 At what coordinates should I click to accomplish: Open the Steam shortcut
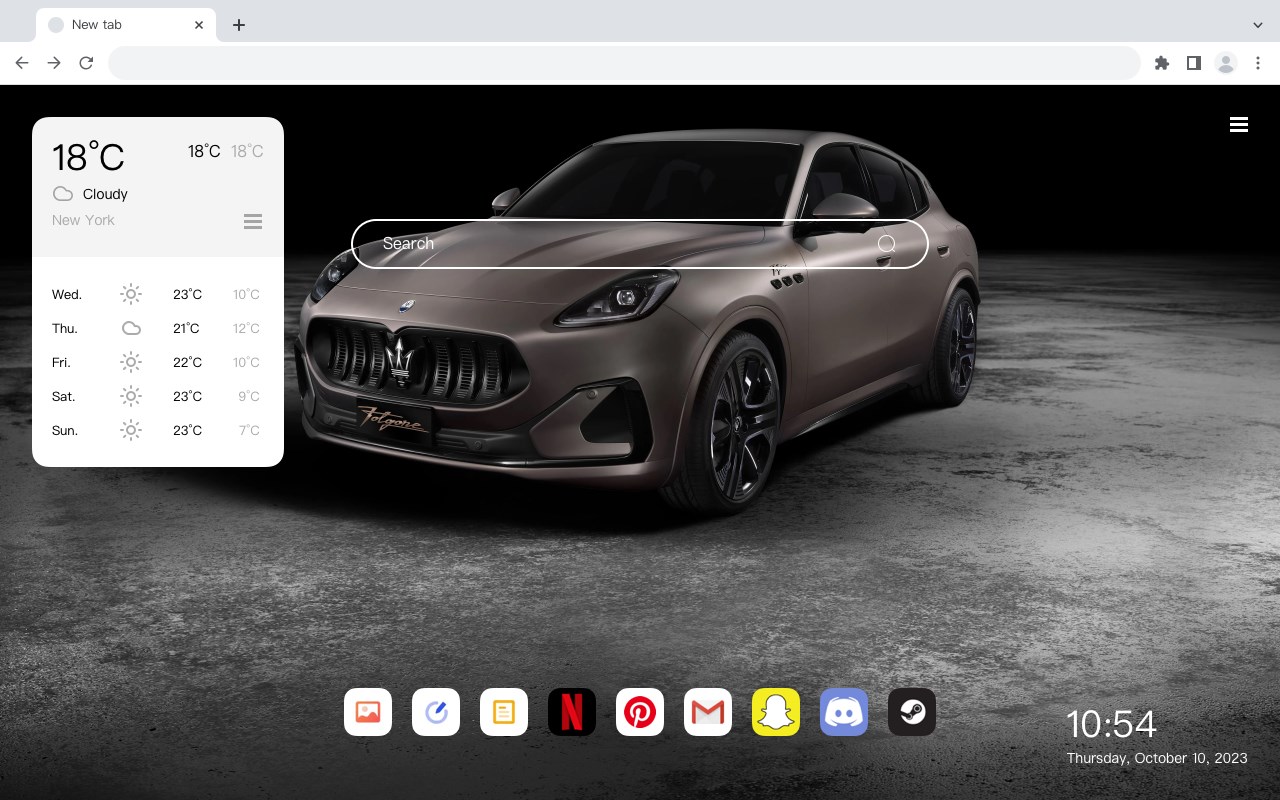(x=912, y=712)
